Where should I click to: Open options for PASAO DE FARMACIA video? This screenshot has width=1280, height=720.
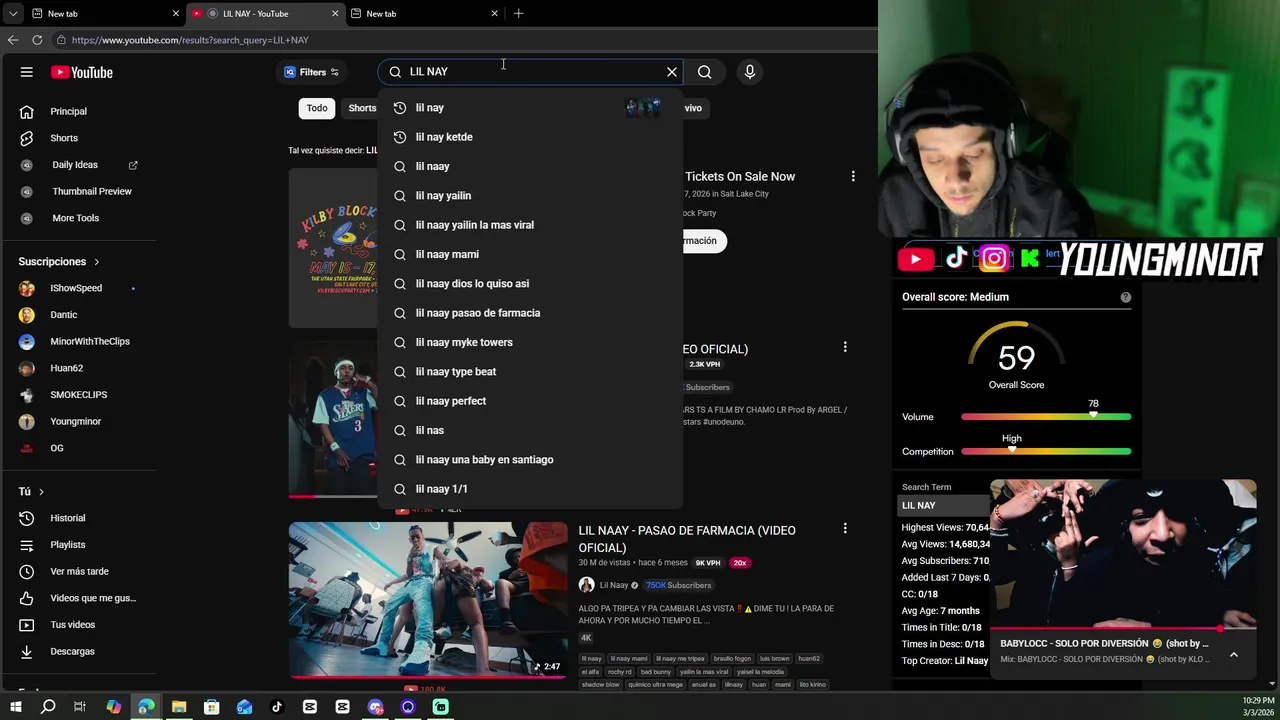coord(845,528)
